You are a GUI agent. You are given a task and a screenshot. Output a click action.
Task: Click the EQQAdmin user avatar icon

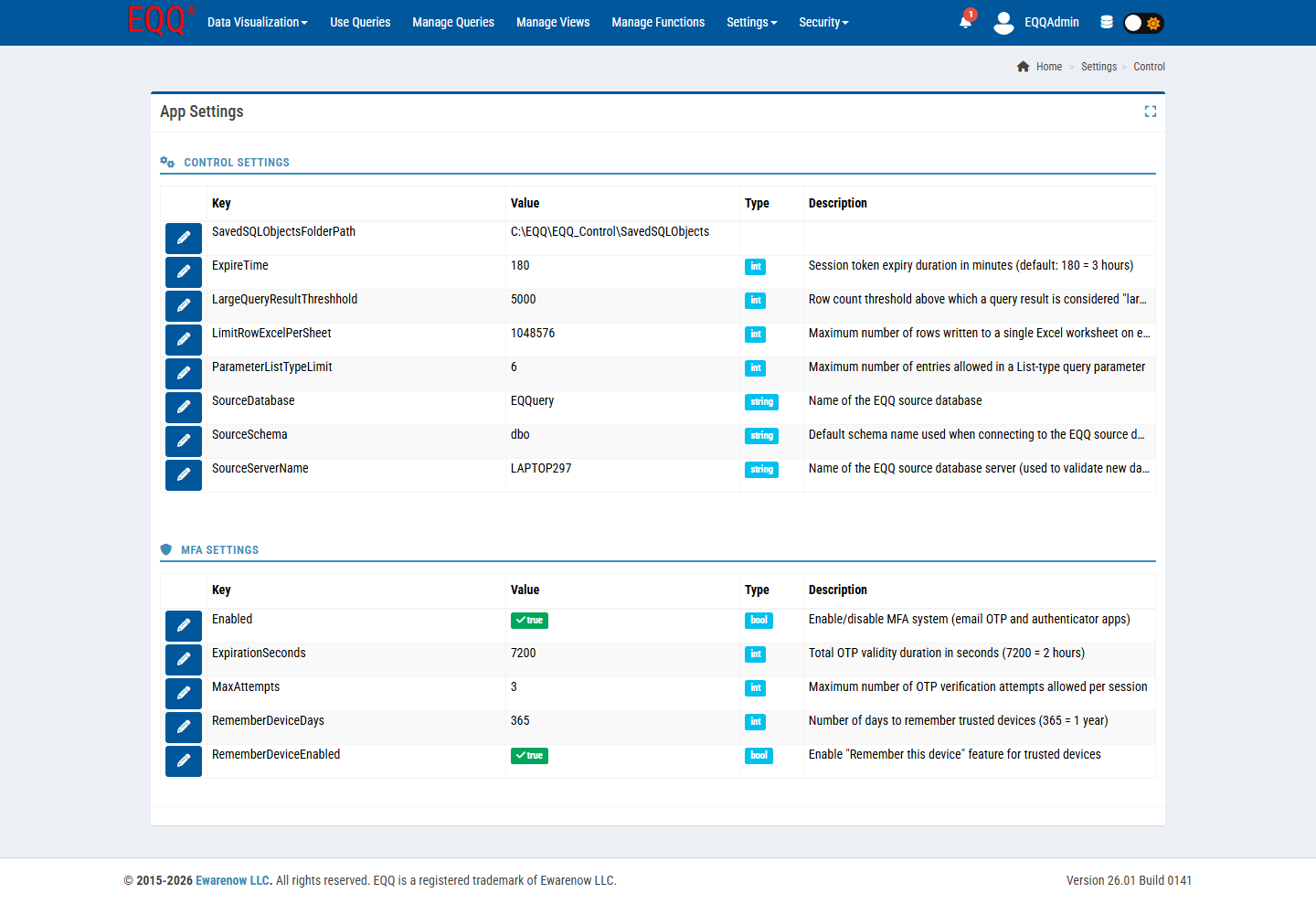(1003, 23)
